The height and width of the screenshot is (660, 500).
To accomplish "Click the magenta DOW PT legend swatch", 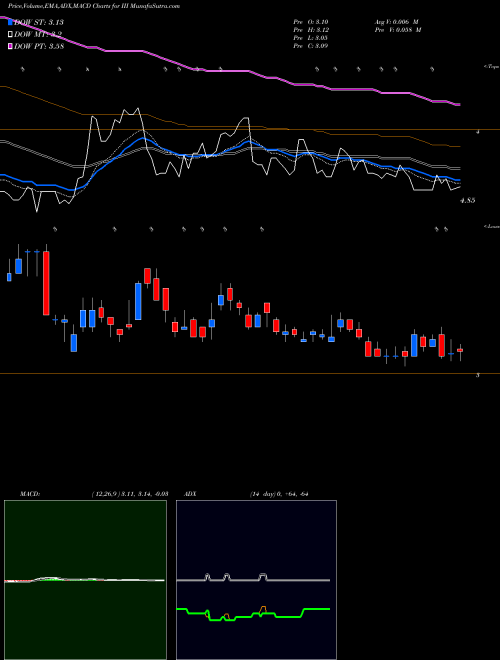I will [x=11, y=46].
